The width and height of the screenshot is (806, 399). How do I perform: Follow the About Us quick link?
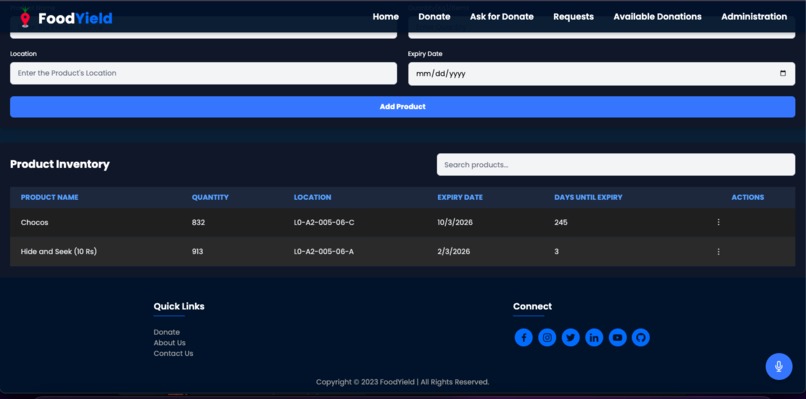tap(170, 343)
